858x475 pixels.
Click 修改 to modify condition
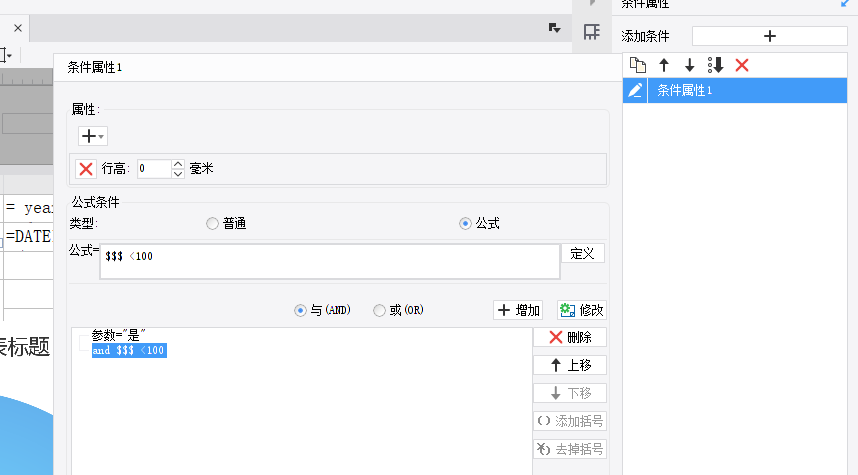[582, 310]
